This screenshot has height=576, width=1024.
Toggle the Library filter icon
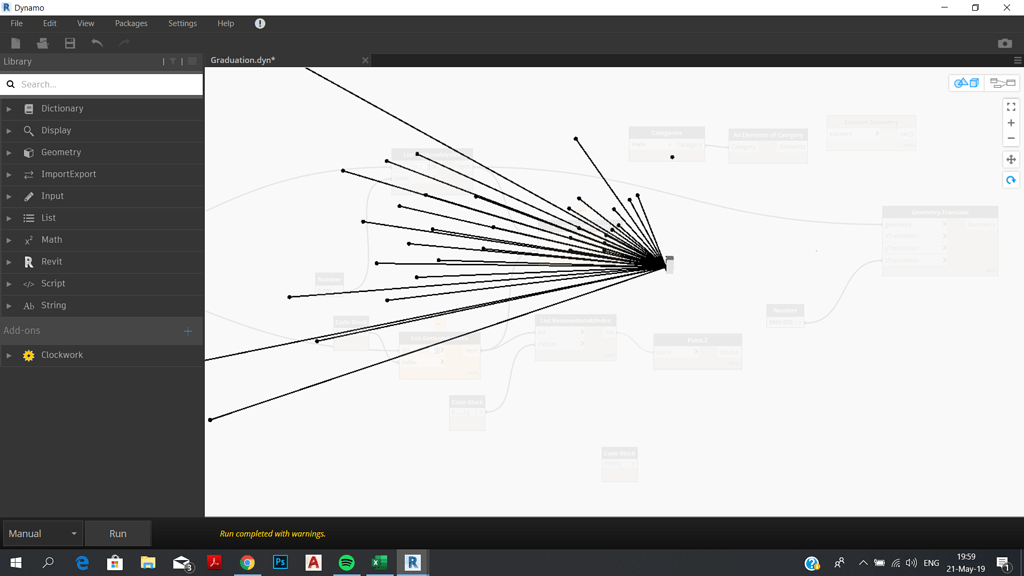point(174,61)
